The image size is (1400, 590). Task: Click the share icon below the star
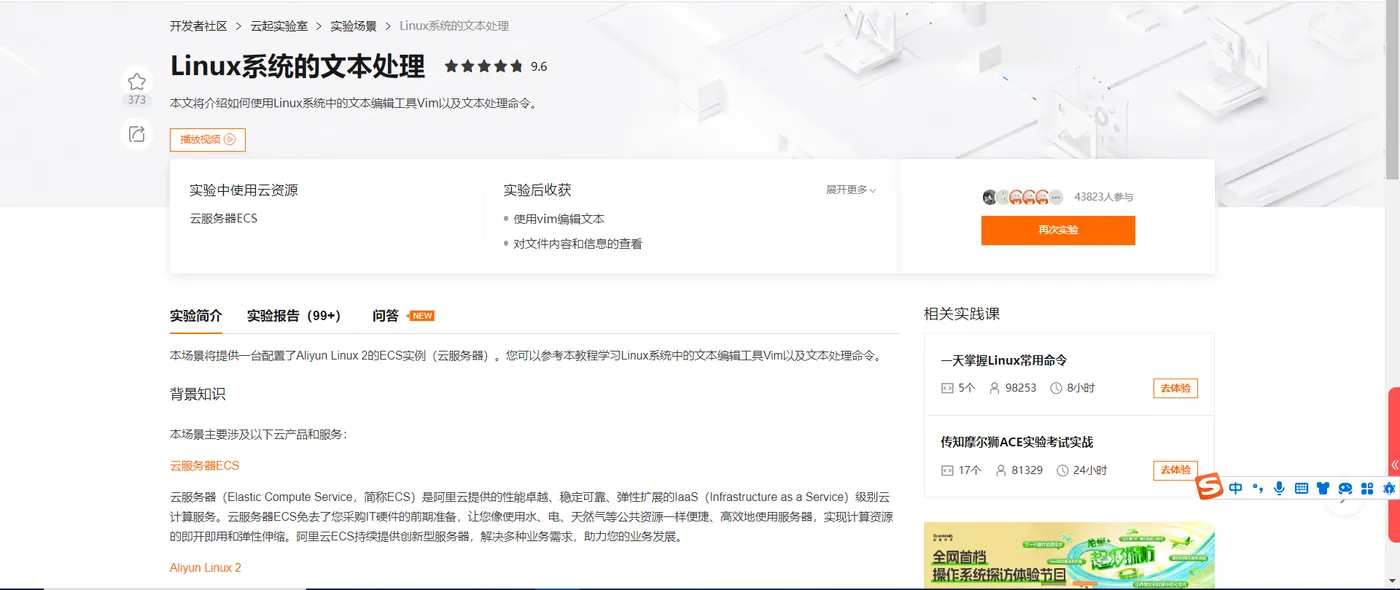pyautogui.click(x=137, y=134)
